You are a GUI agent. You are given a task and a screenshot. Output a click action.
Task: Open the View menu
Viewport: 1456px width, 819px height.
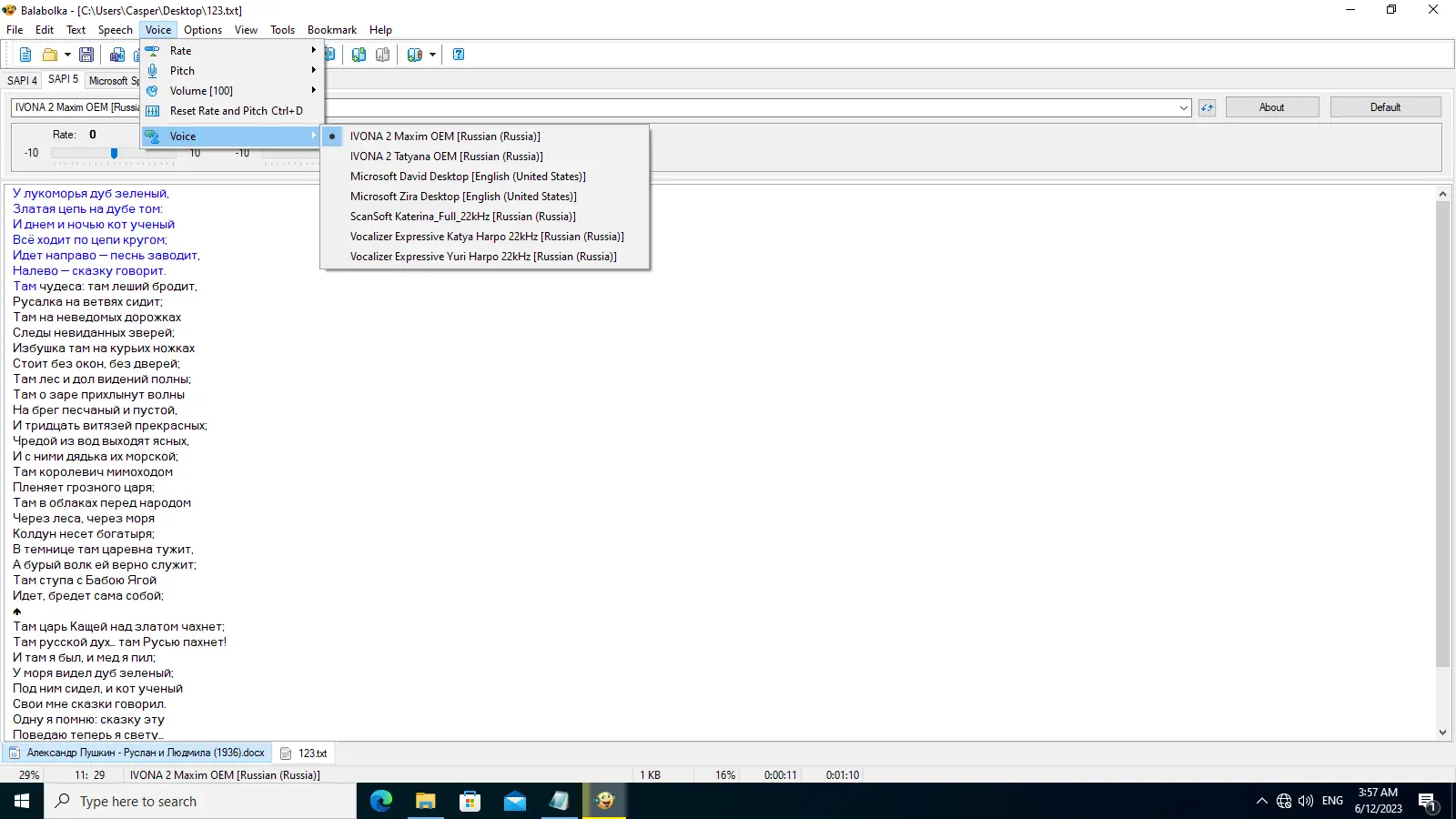[x=246, y=30]
